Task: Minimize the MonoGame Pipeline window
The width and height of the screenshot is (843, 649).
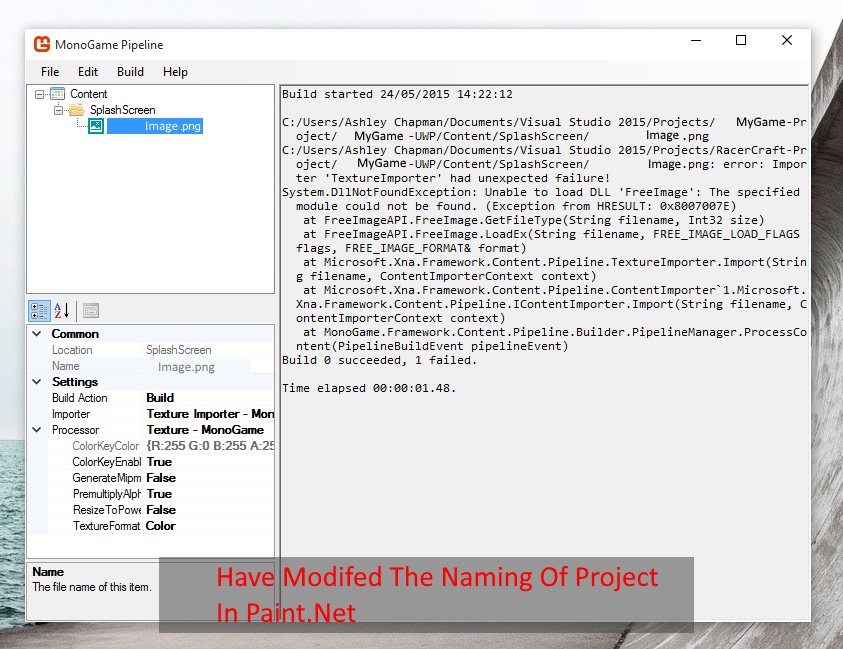Action: click(696, 40)
